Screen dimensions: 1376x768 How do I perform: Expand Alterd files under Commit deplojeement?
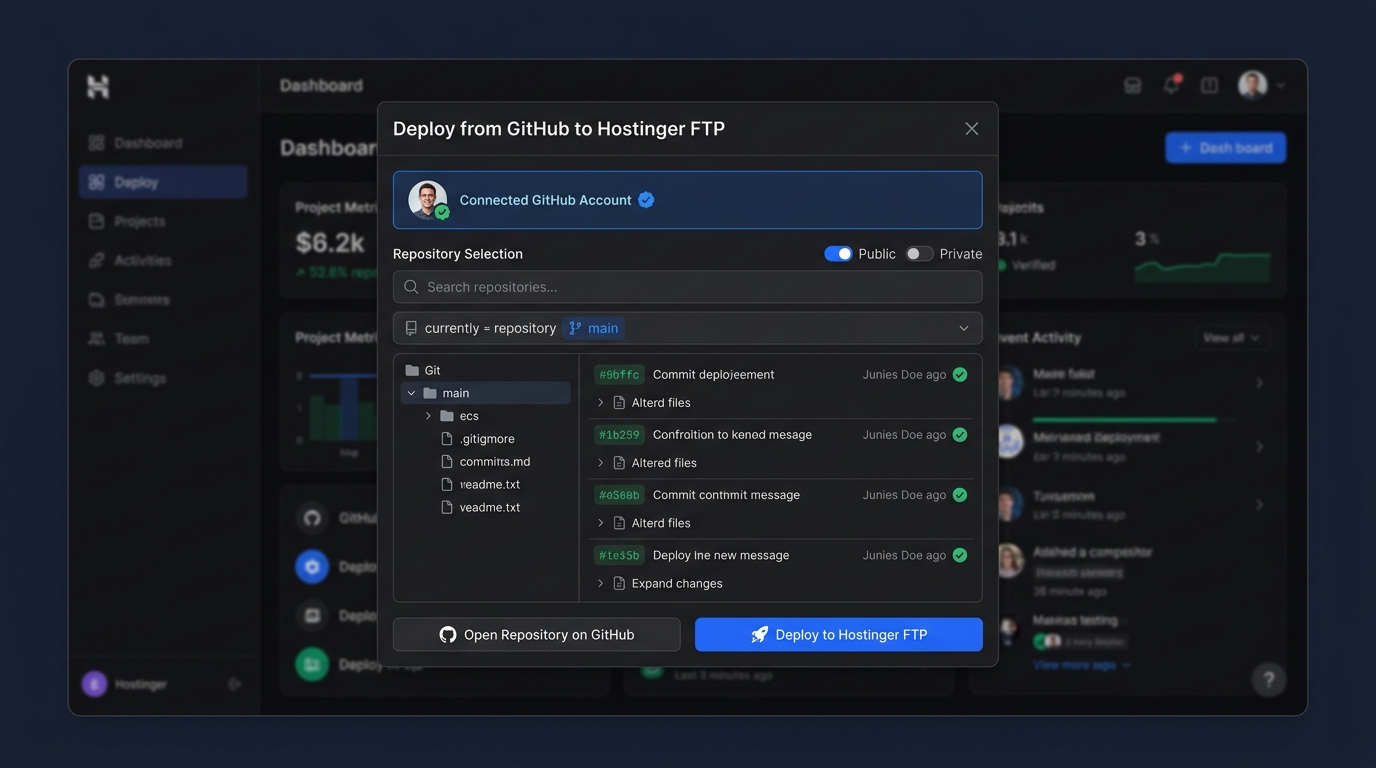click(600, 403)
